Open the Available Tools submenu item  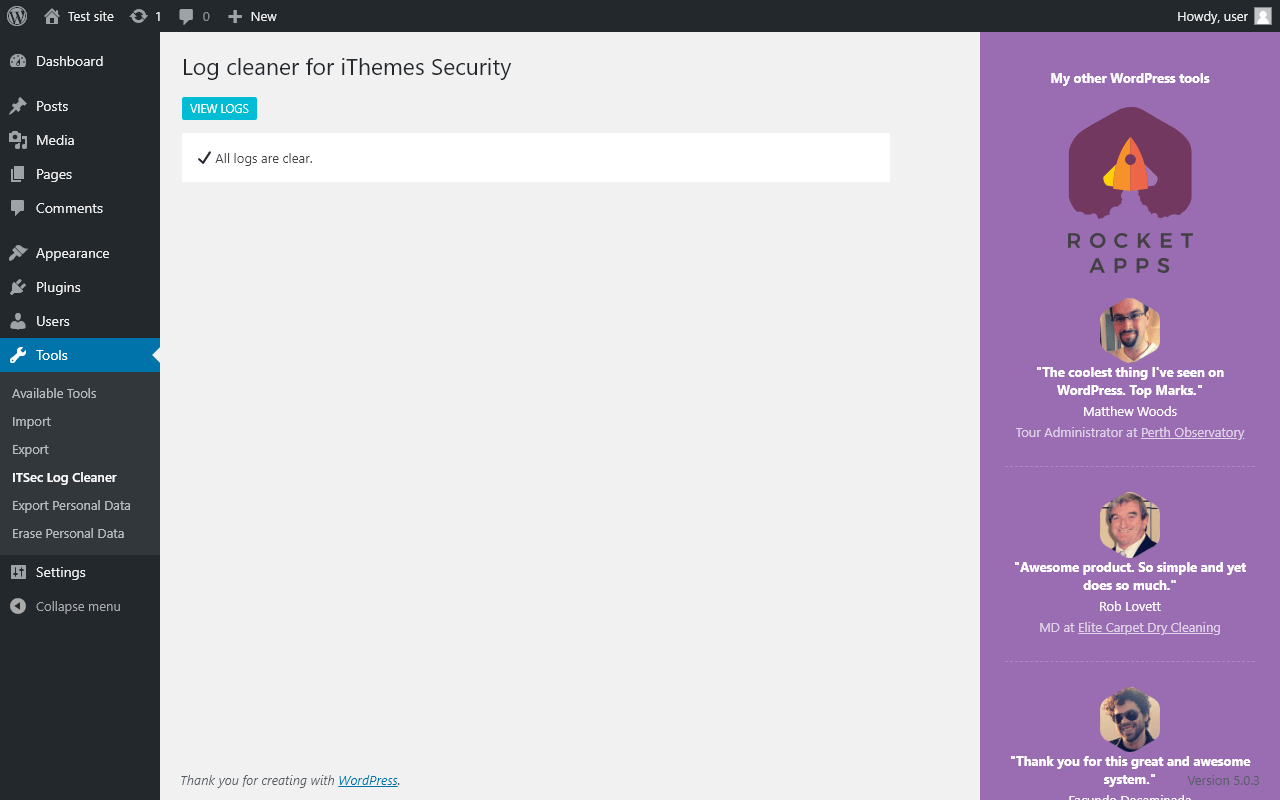(x=54, y=393)
